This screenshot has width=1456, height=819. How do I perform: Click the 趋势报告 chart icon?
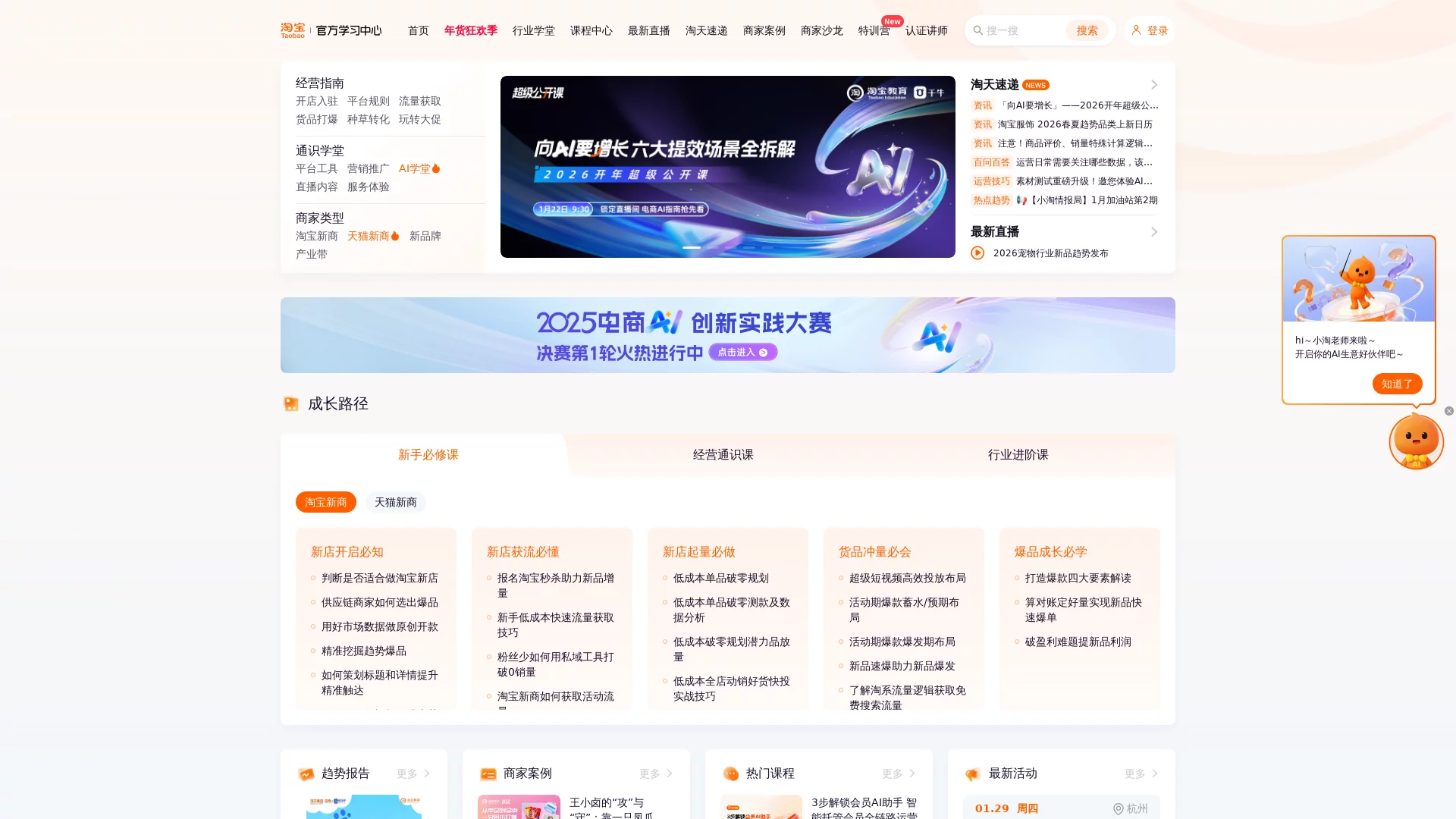[306, 773]
